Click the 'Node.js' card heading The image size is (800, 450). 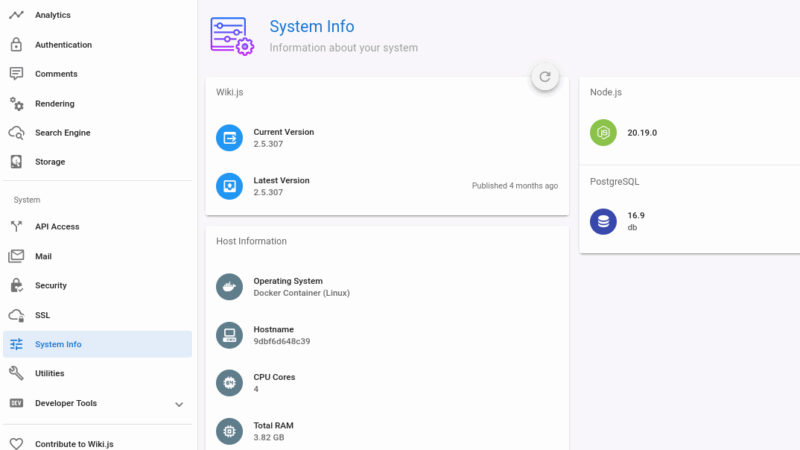pyautogui.click(x=606, y=92)
